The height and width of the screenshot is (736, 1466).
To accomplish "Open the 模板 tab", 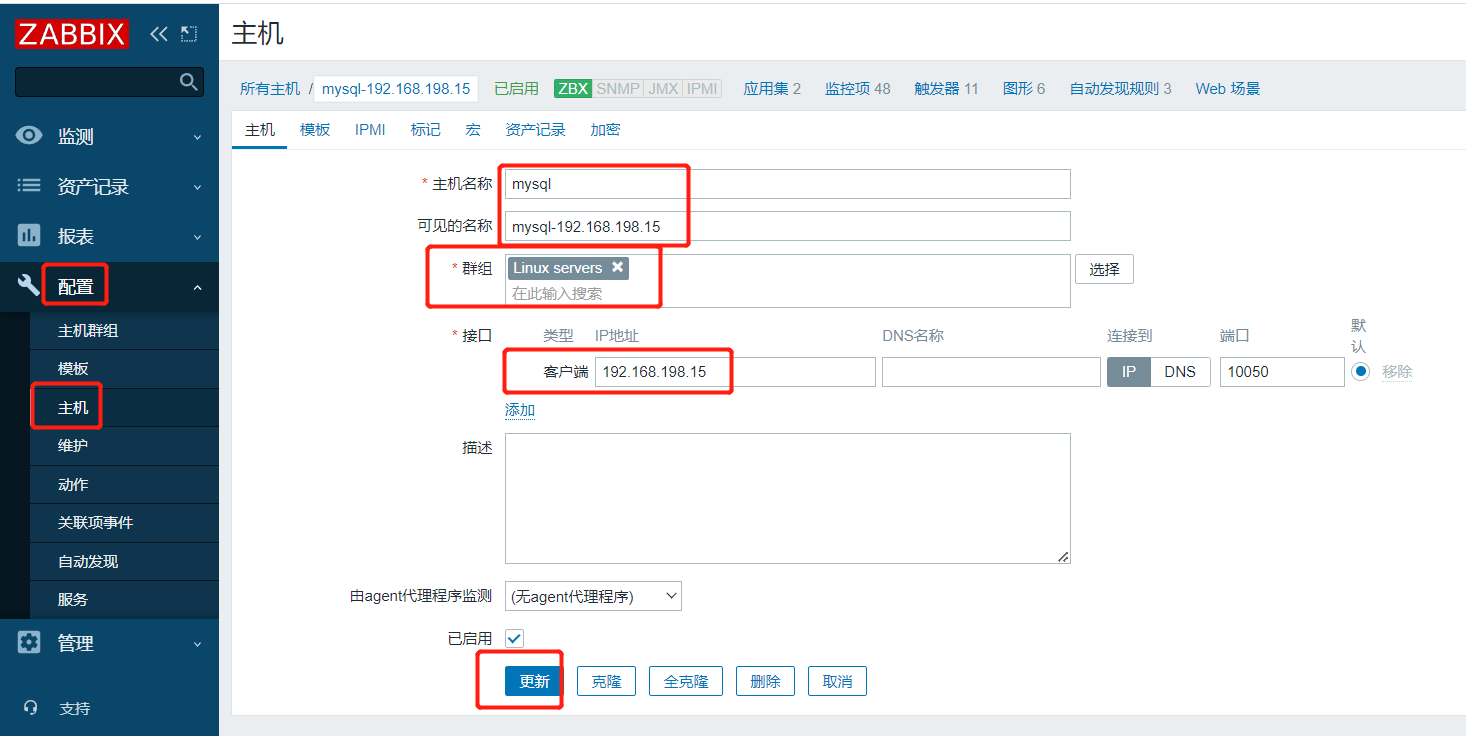I will 315,130.
